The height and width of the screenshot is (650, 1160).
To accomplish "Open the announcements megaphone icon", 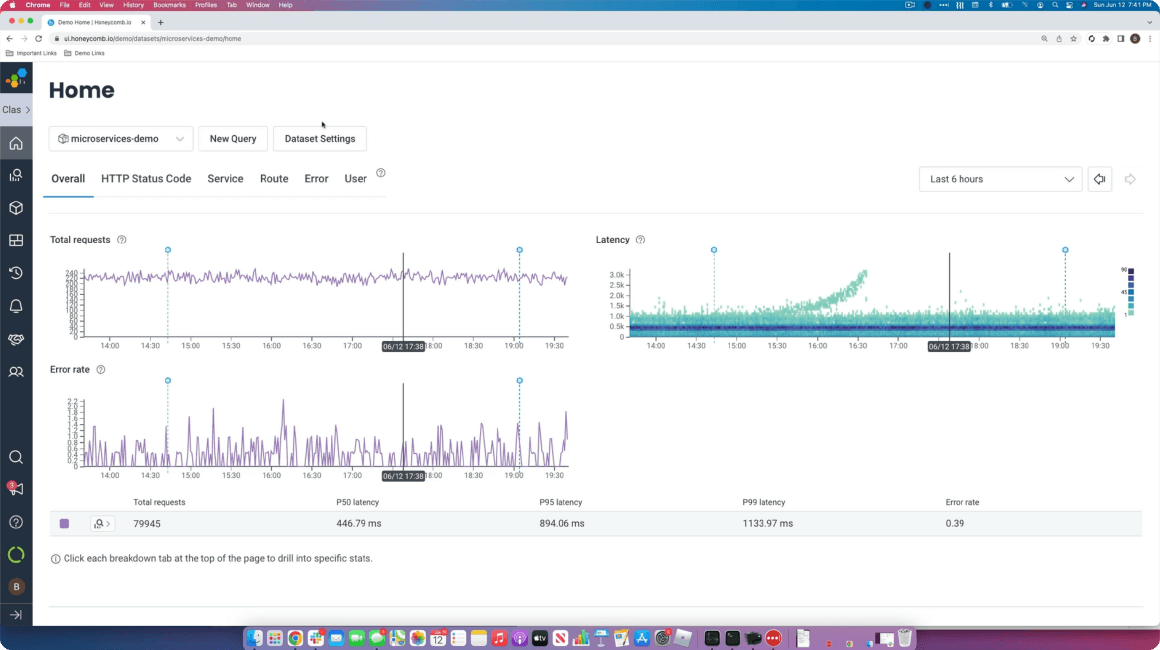I will [16, 489].
